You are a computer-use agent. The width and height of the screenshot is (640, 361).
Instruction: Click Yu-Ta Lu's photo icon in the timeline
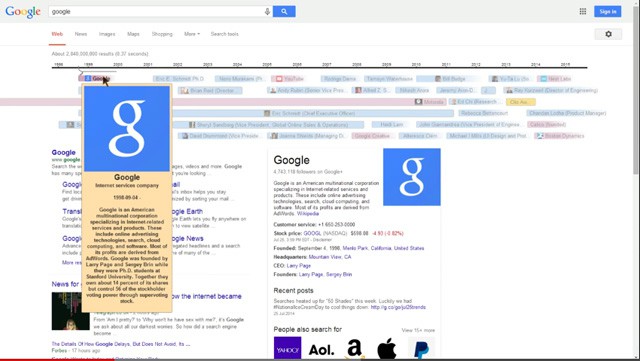click(x=495, y=79)
